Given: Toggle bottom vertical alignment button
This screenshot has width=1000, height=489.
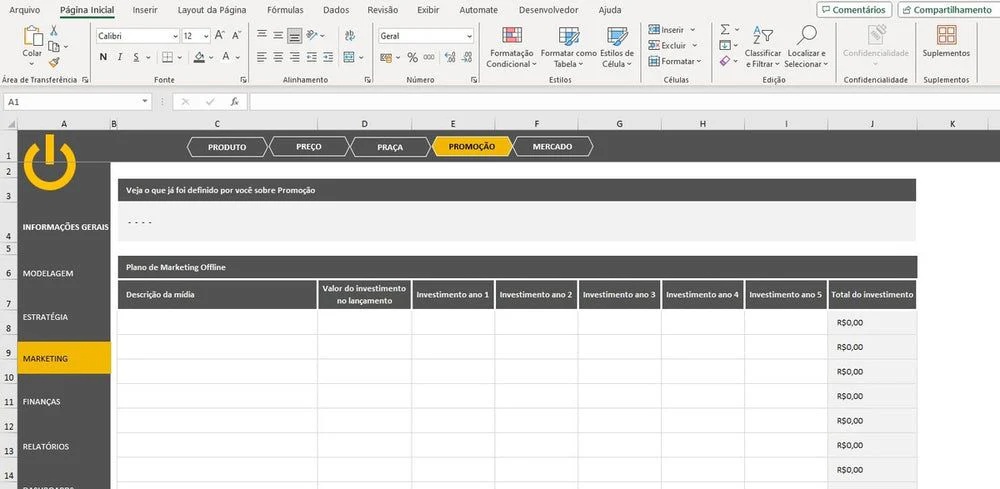Looking at the screenshot, I should pos(295,36).
